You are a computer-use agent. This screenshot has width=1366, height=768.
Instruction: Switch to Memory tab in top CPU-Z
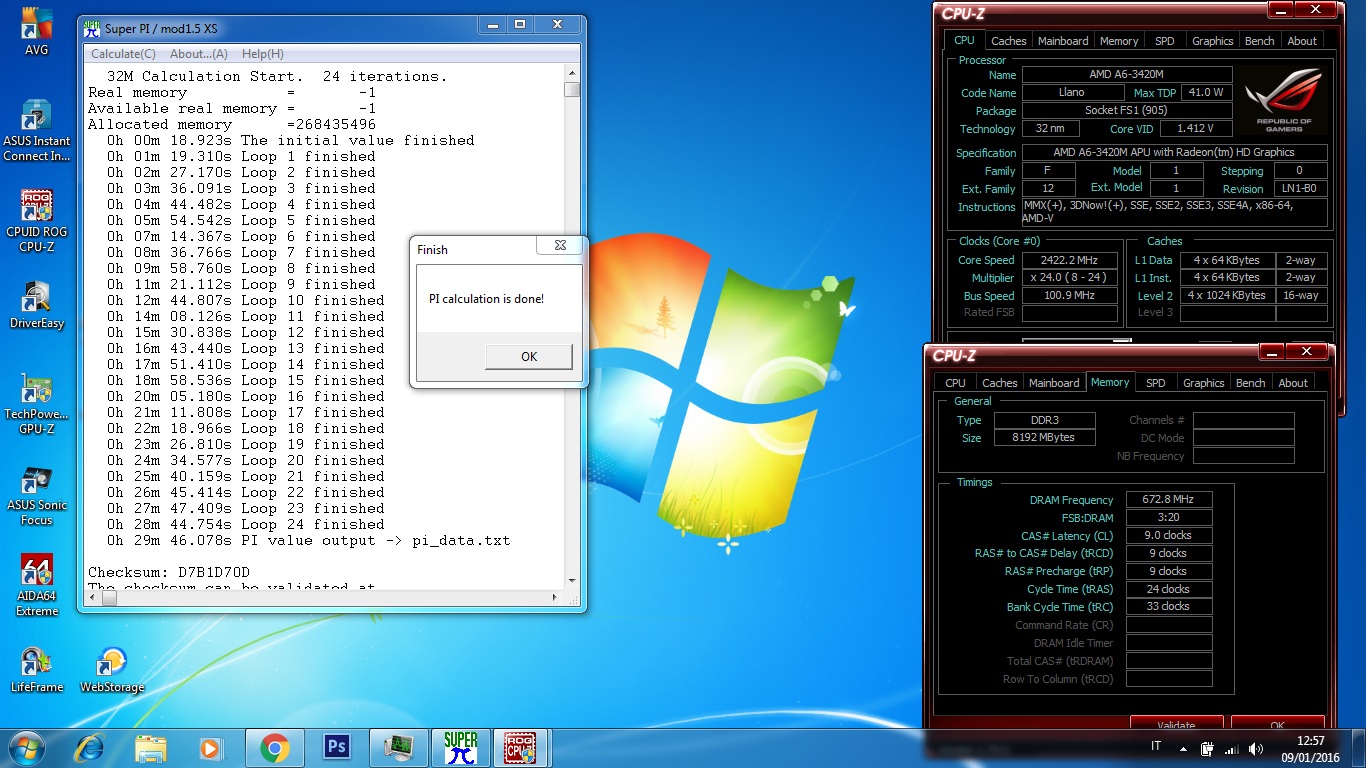coord(1119,41)
